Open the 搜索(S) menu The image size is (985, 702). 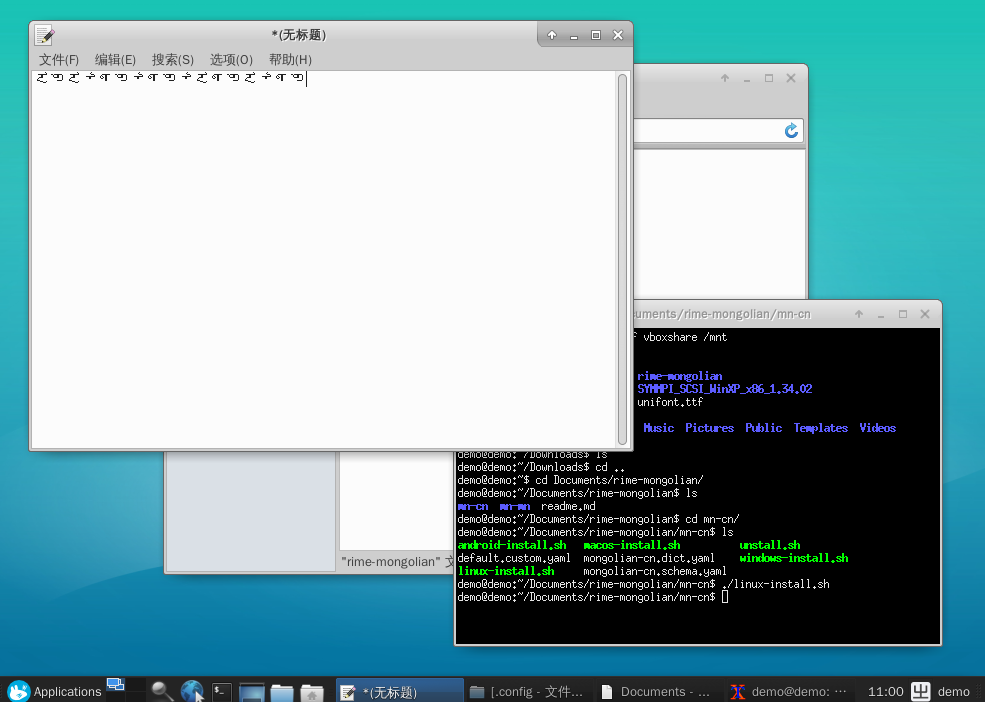tap(173, 60)
